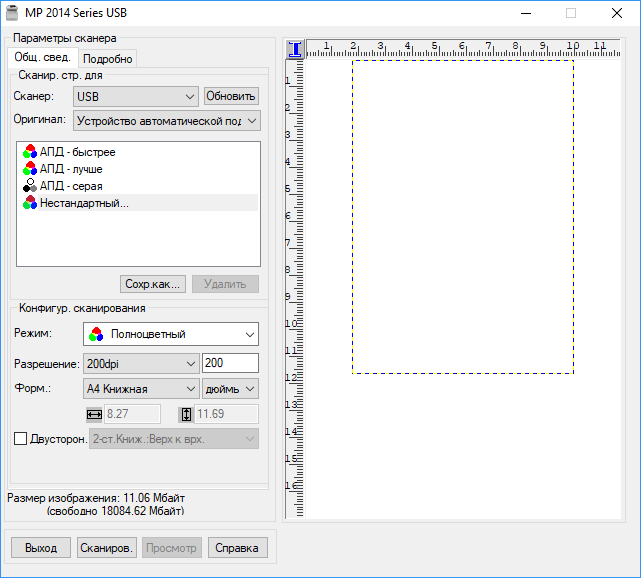
Task: Click the color icon next to АПД - лучше
Action: pos(30,168)
